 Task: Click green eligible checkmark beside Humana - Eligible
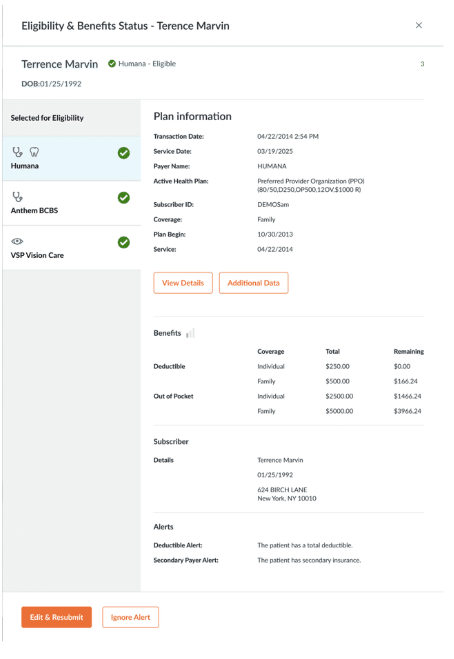112,63
